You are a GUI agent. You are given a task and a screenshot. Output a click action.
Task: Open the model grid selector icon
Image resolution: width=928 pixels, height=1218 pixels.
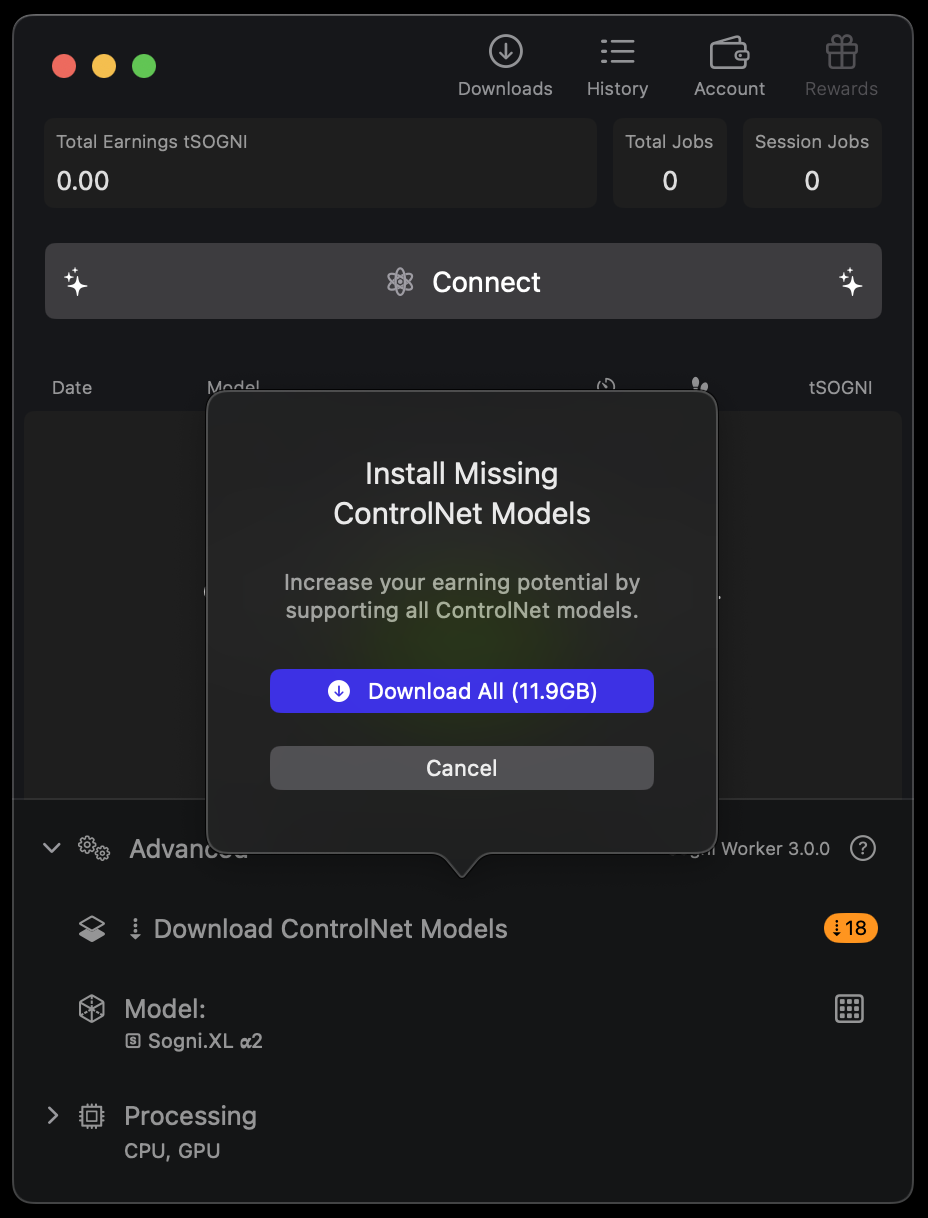(849, 1009)
